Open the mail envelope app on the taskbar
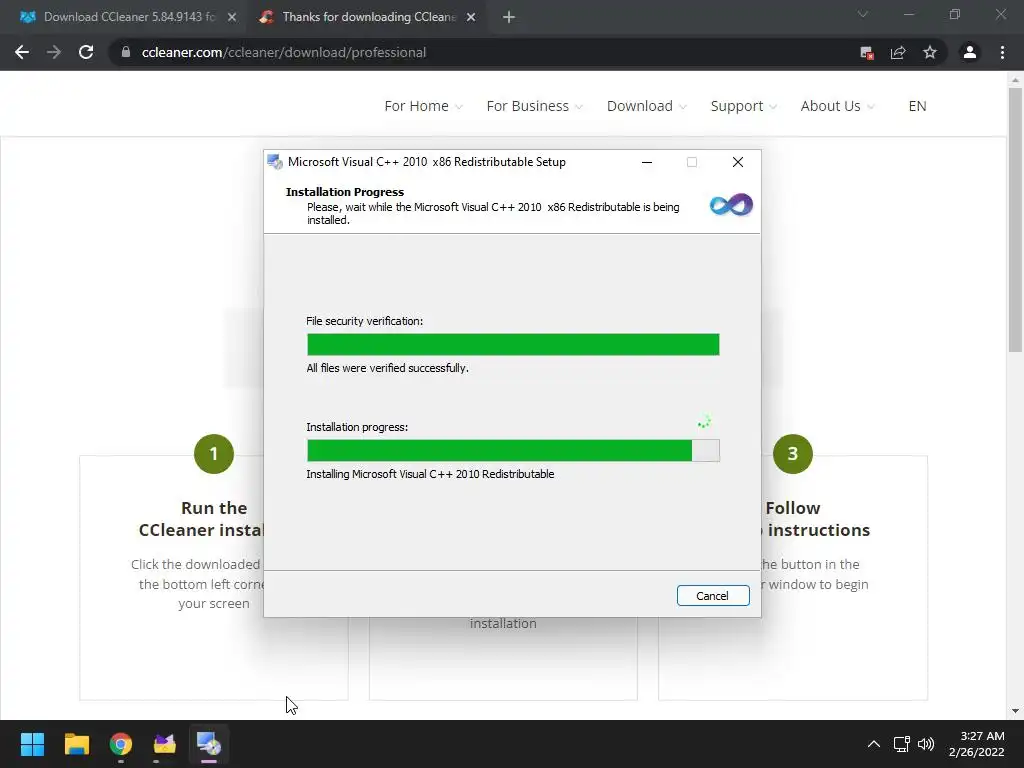Viewport: 1024px width, 768px height. [x=165, y=744]
